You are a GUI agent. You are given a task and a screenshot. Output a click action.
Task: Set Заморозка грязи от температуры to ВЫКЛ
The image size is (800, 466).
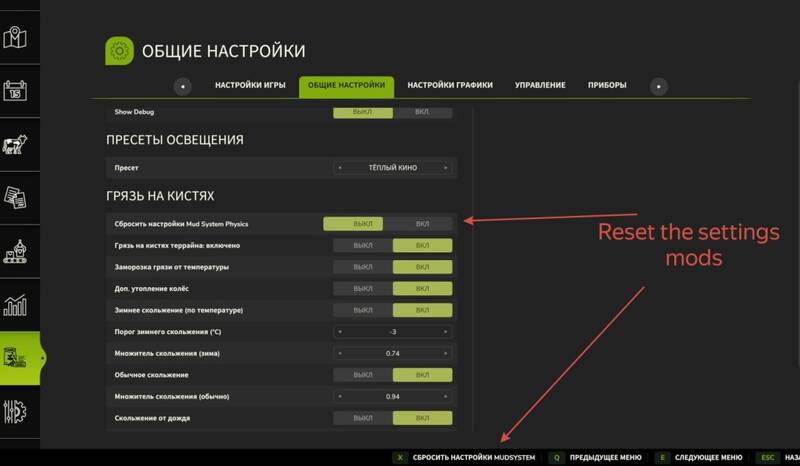click(362, 267)
